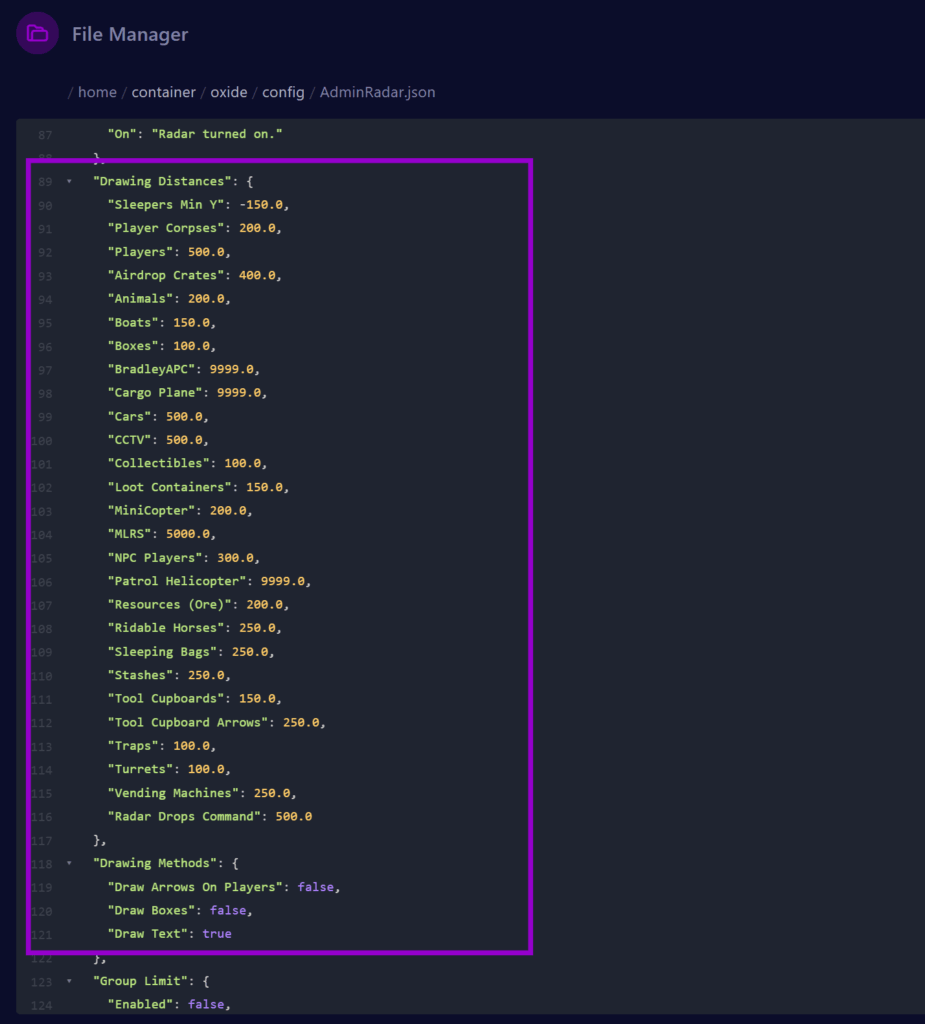The width and height of the screenshot is (925, 1024).
Task: Place cursor on "Sleepers Min Y" value -150.0
Action: pyautogui.click(x=261, y=204)
